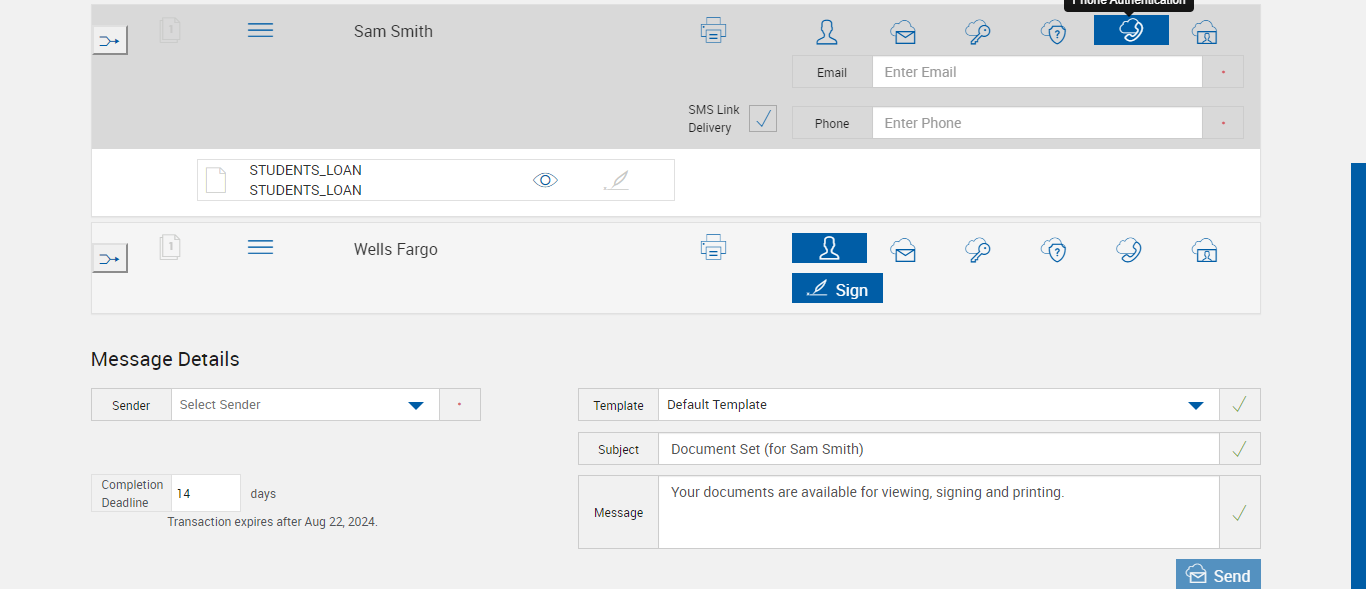Screen dimensions: 1366x589
Task: Click the Completion Deadline days field
Action: [x=205, y=494]
